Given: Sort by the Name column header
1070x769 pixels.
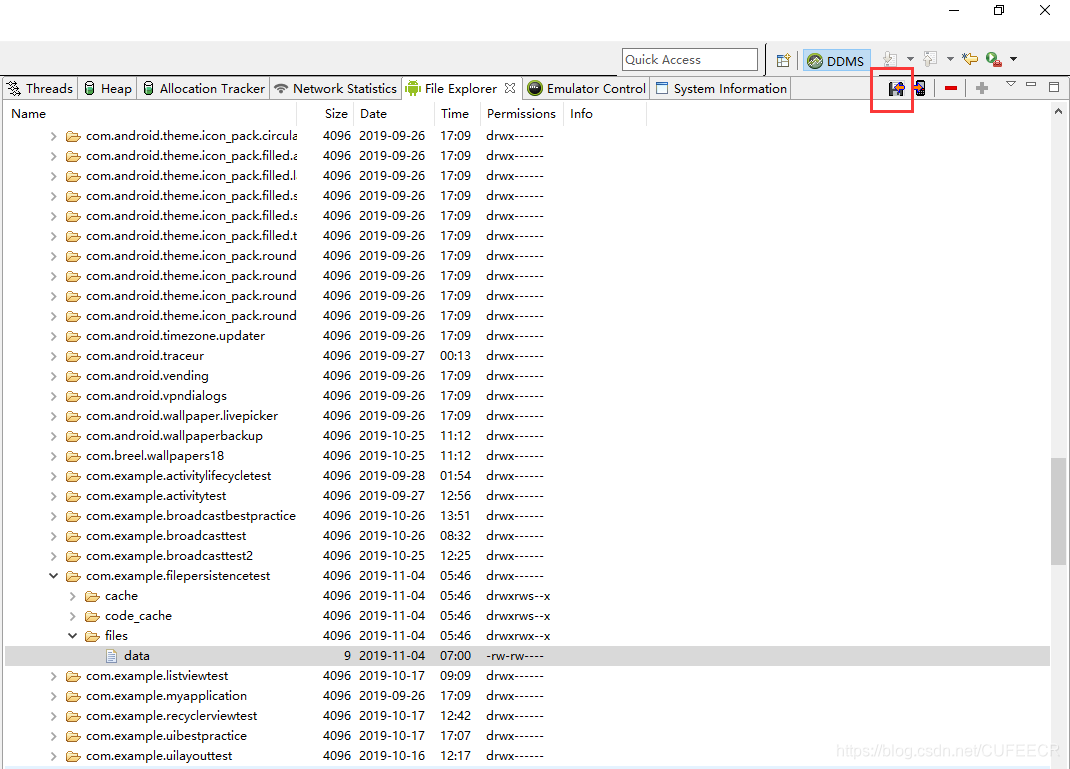Looking at the screenshot, I should click(x=29, y=114).
